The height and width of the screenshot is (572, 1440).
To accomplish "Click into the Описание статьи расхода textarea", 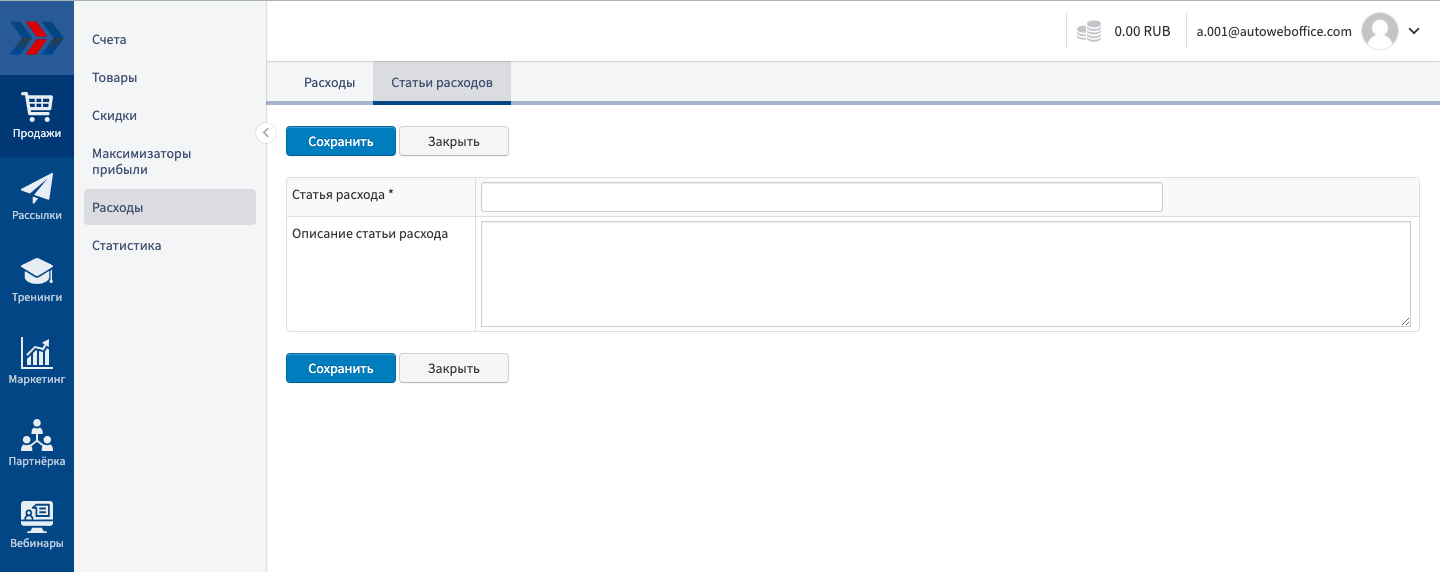I will pos(945,274).
